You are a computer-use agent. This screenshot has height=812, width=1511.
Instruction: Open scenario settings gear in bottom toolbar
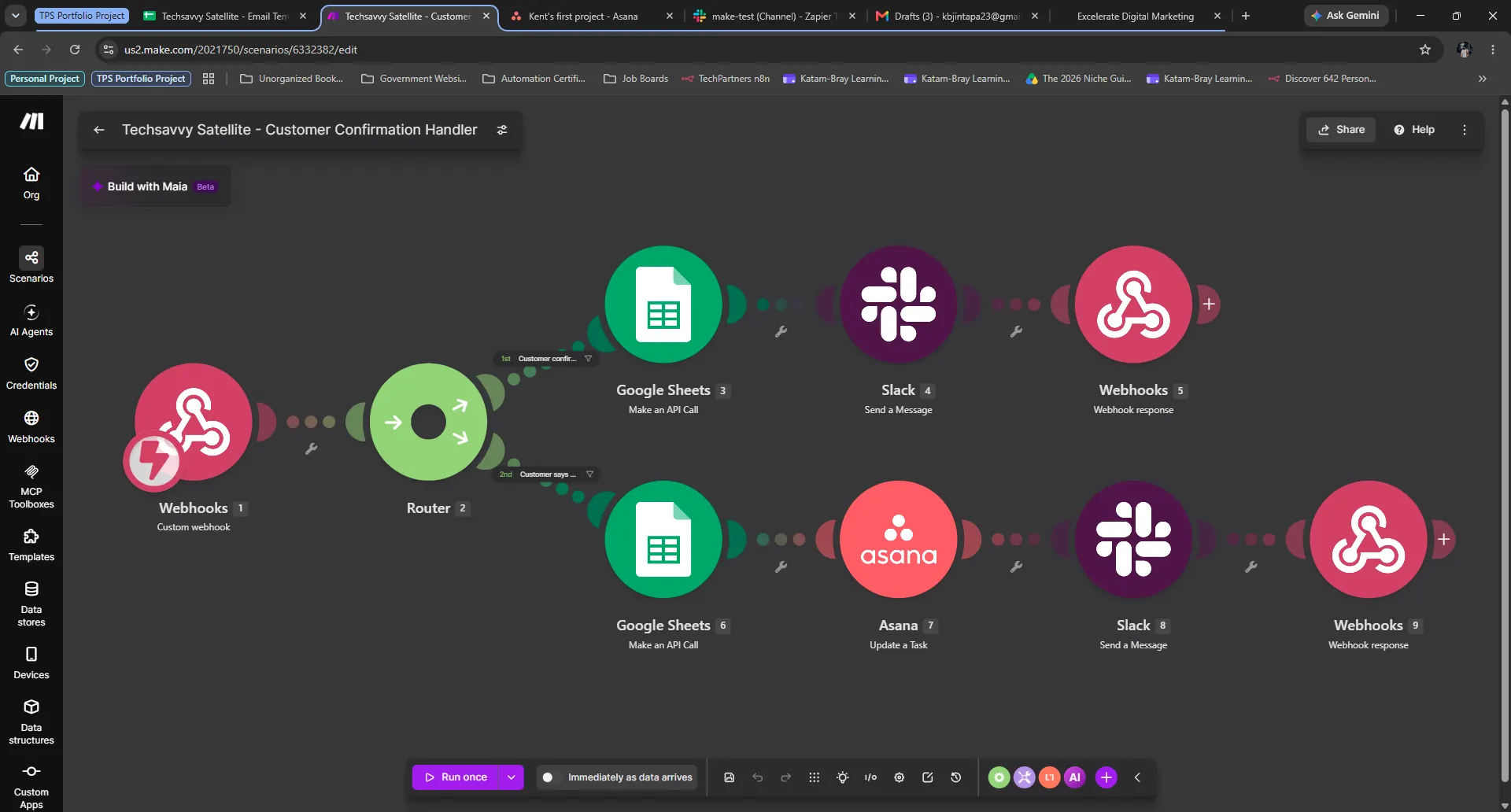pos(899,777)
